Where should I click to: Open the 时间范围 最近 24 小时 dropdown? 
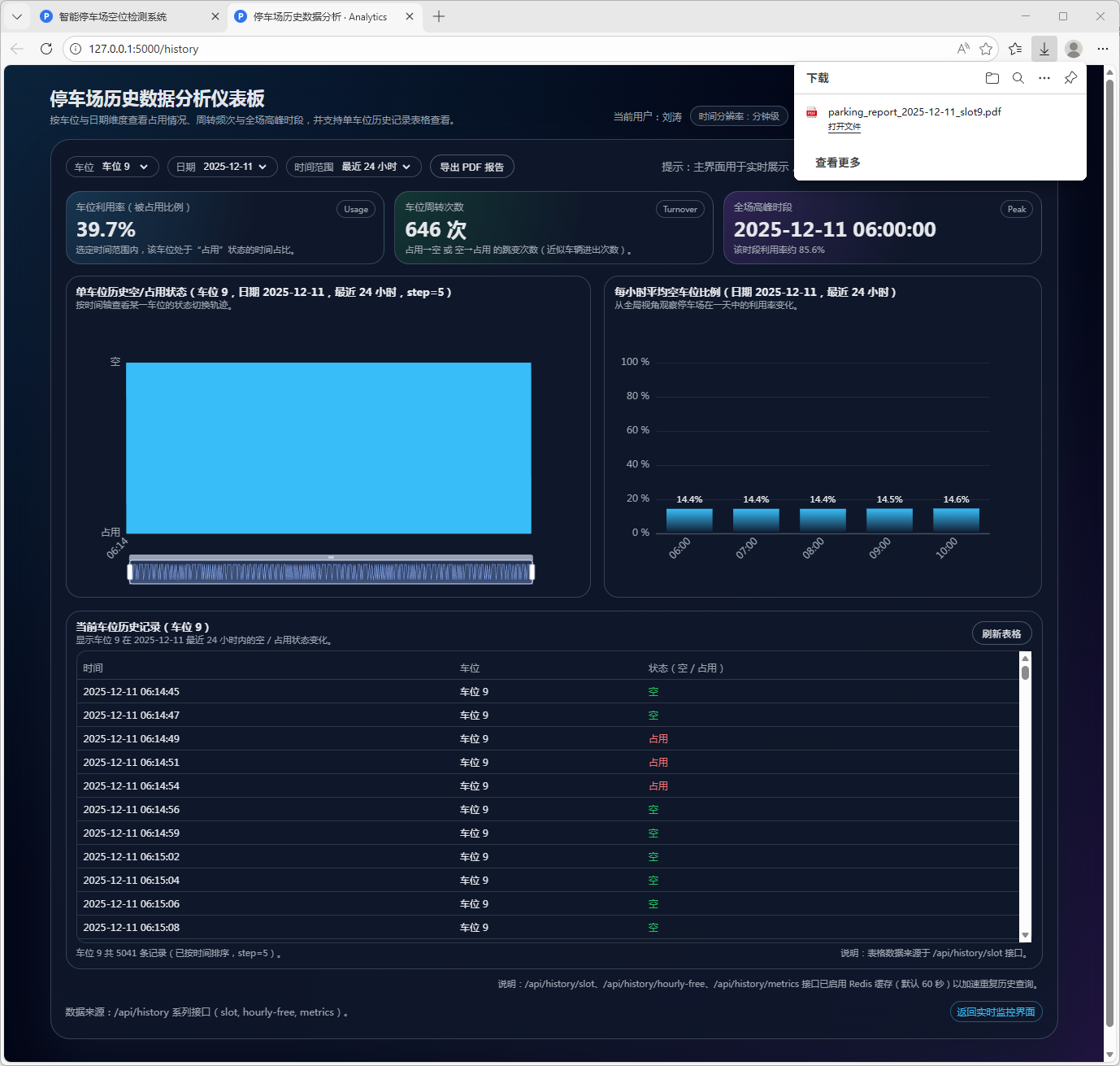pos(354,167)
